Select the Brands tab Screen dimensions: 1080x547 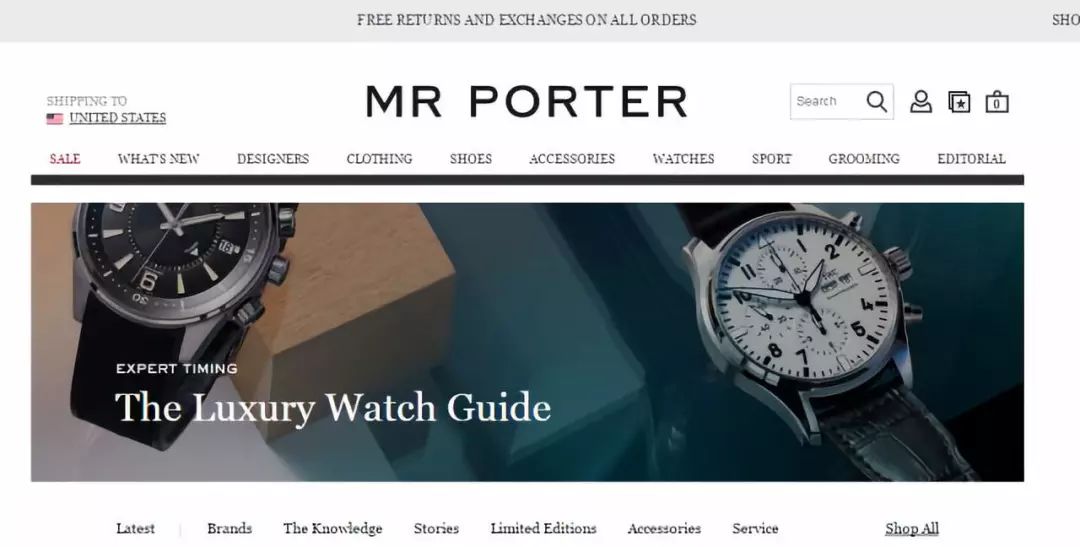coord(229,528)
